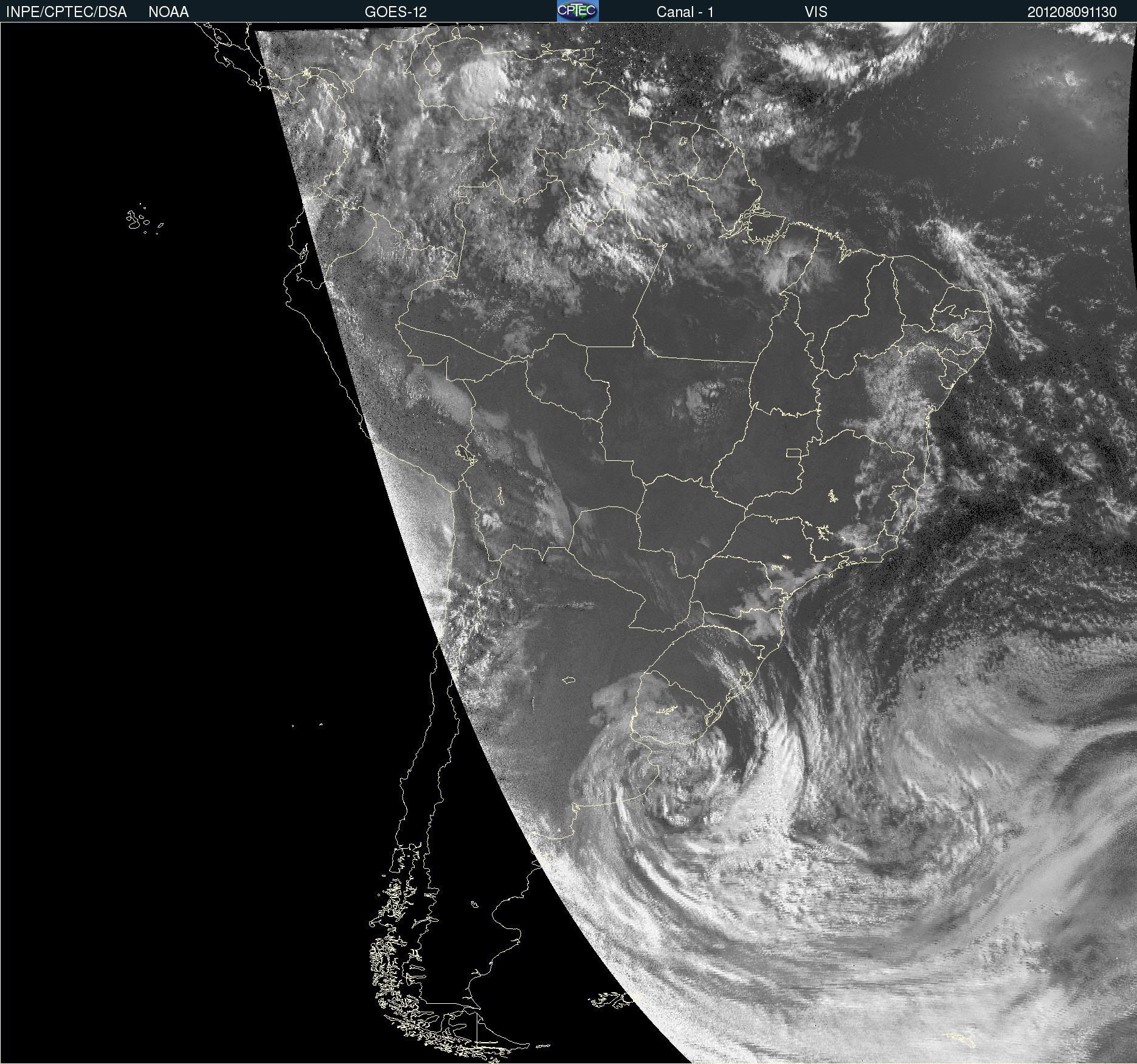The height and width of the screenshot is (1064, 1137).
Task: Click the GOES-12 satellite label
Action: tap(396, 12)
